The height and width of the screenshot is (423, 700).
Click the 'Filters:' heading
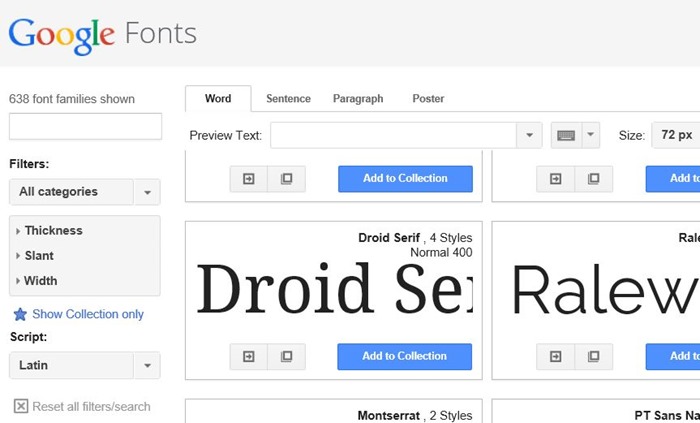click(x=29, y=164)
